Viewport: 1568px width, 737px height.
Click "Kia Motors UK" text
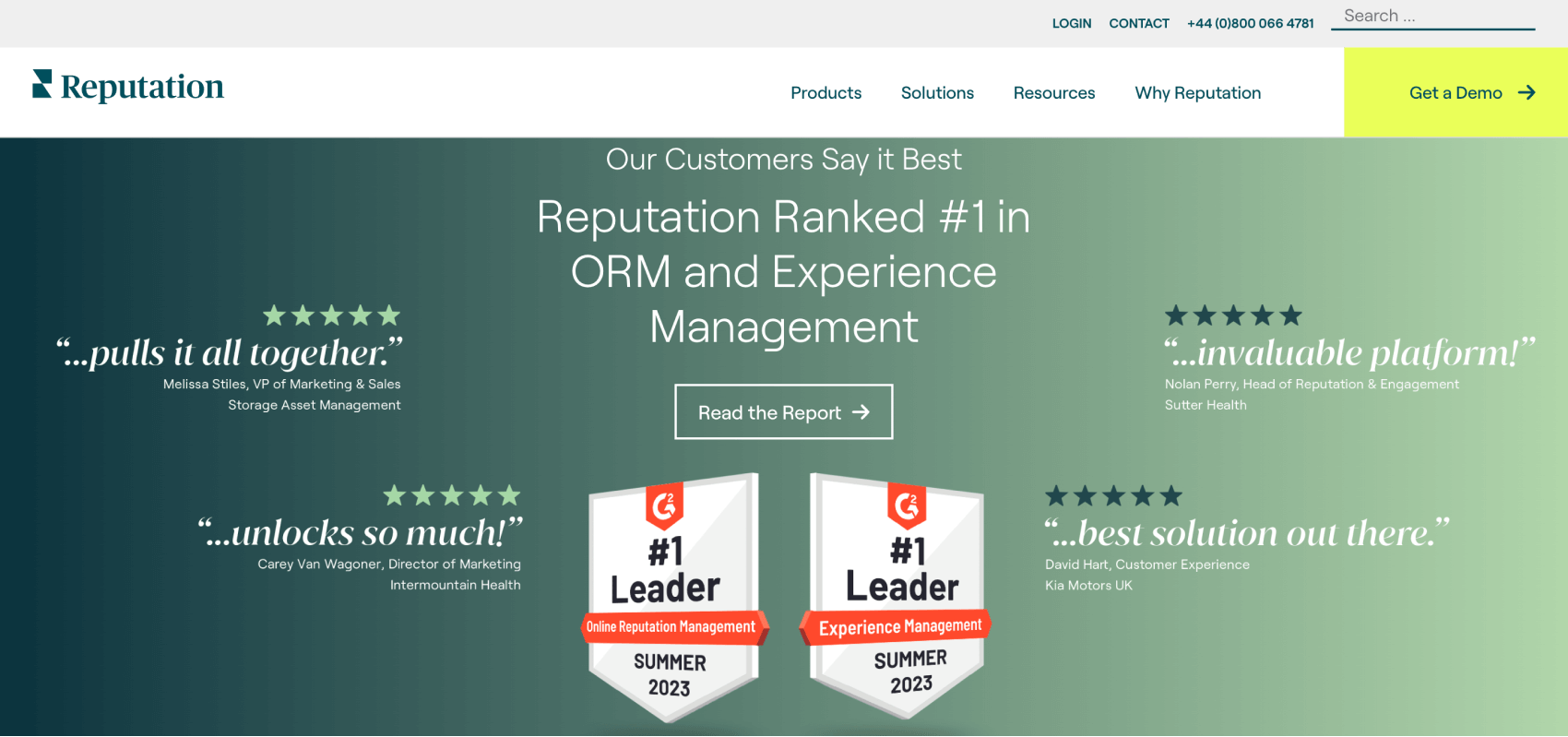click(x=1088, y=586)
